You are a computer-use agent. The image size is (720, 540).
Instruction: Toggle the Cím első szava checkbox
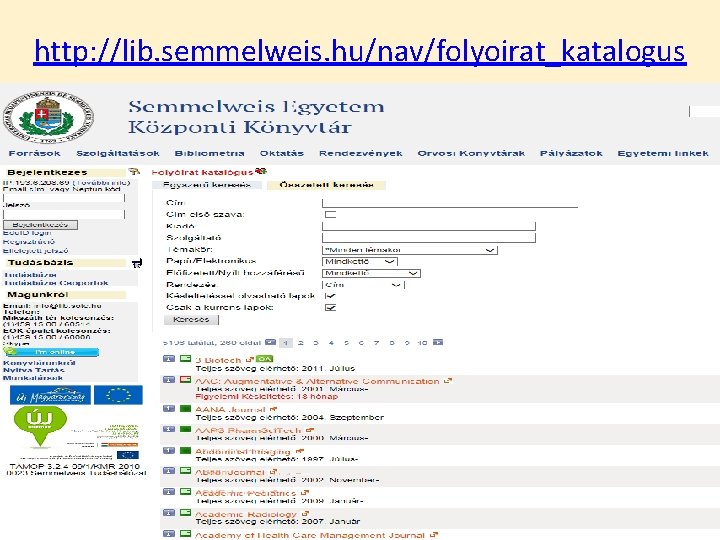click(330, 214)
